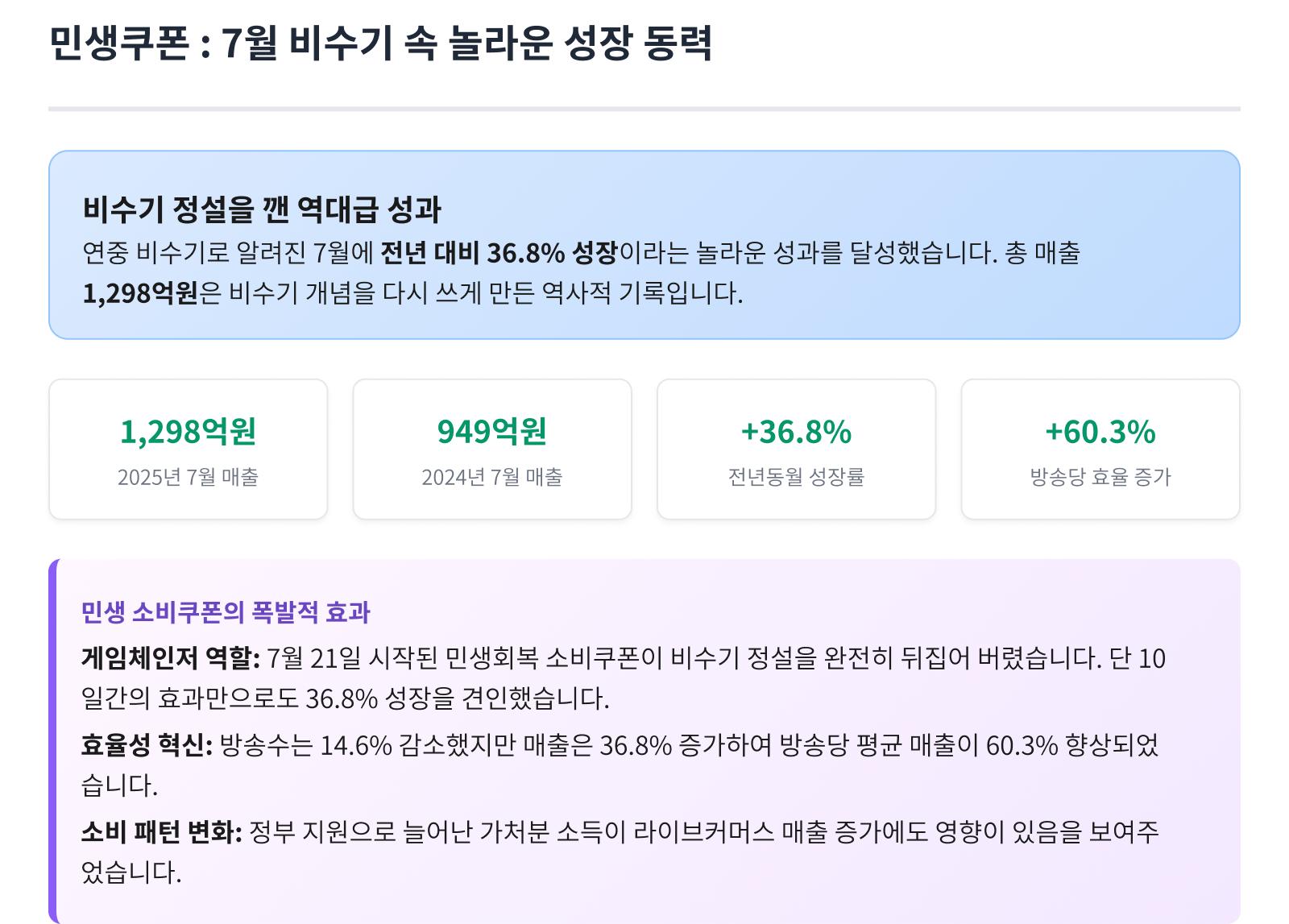Click the blue highlight summary box

[644, 245]
